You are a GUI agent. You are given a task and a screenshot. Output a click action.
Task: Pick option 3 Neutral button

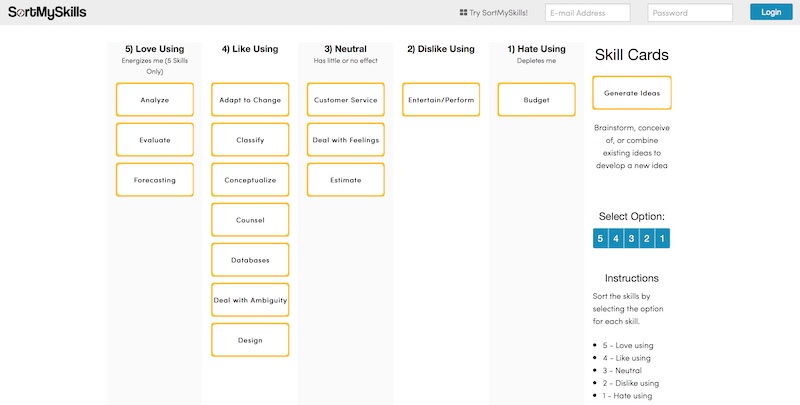[x=631, y=238]
